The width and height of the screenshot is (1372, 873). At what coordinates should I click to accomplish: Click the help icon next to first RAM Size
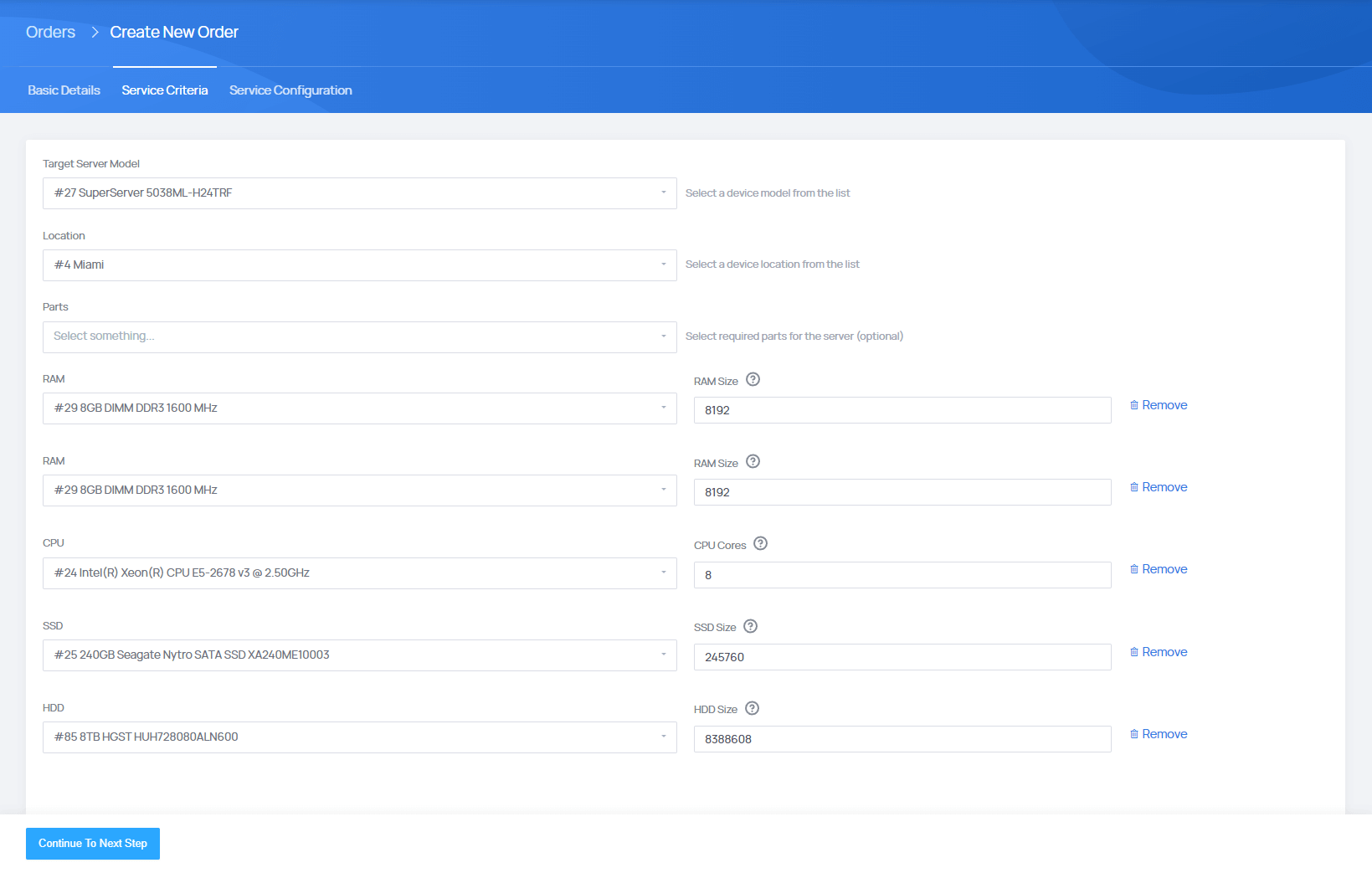pos(753,380)
